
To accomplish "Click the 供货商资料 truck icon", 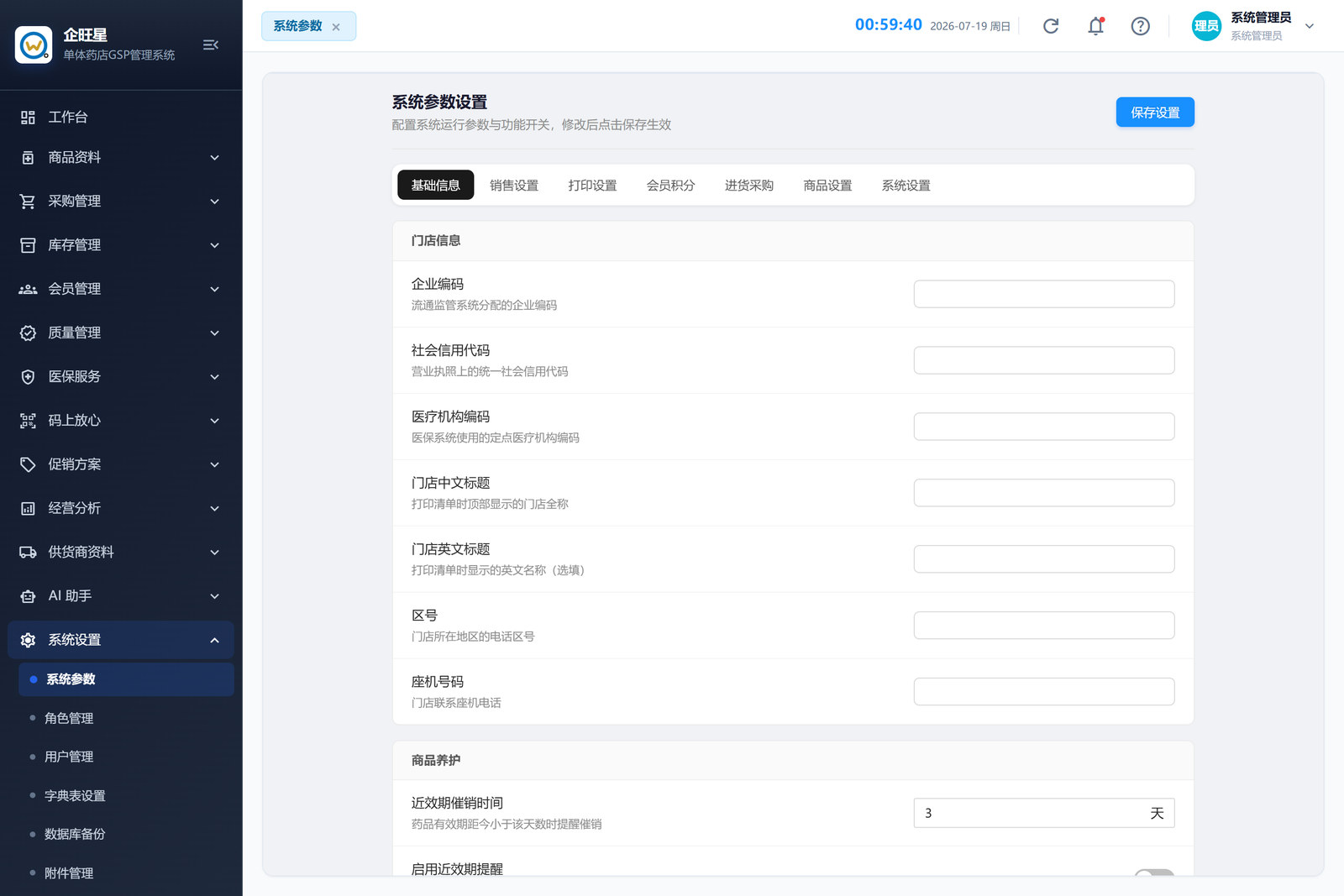I will (x=28, y=553).
